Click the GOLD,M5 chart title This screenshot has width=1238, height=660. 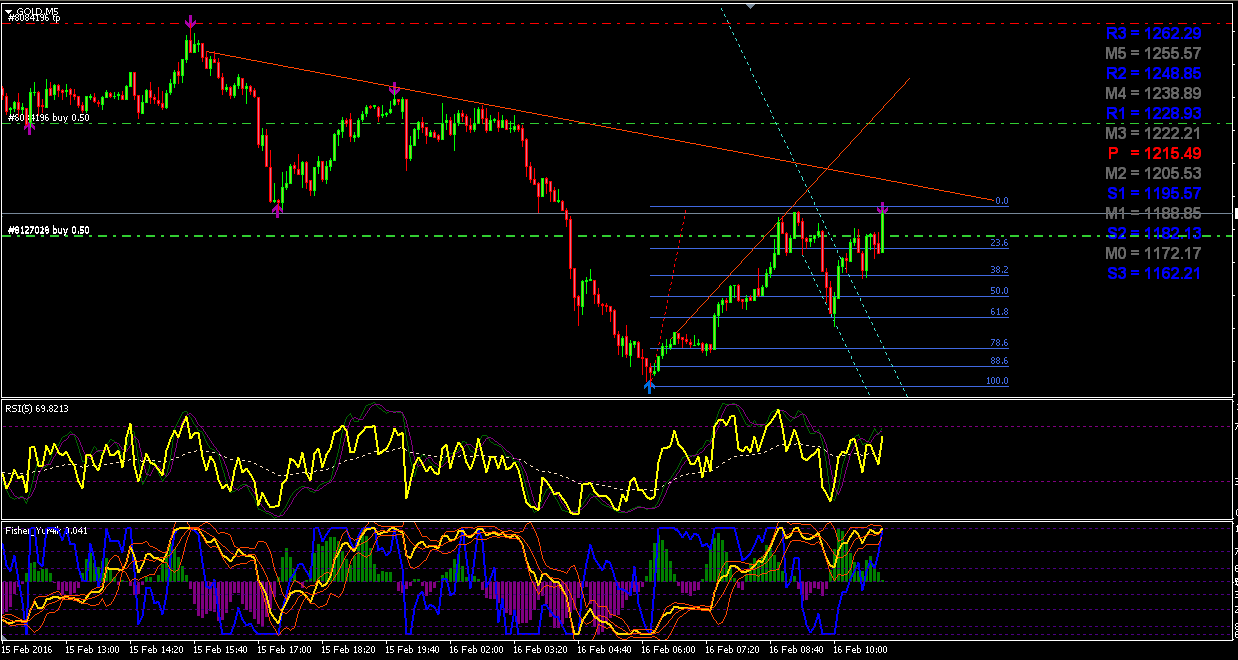click(35, 11)
